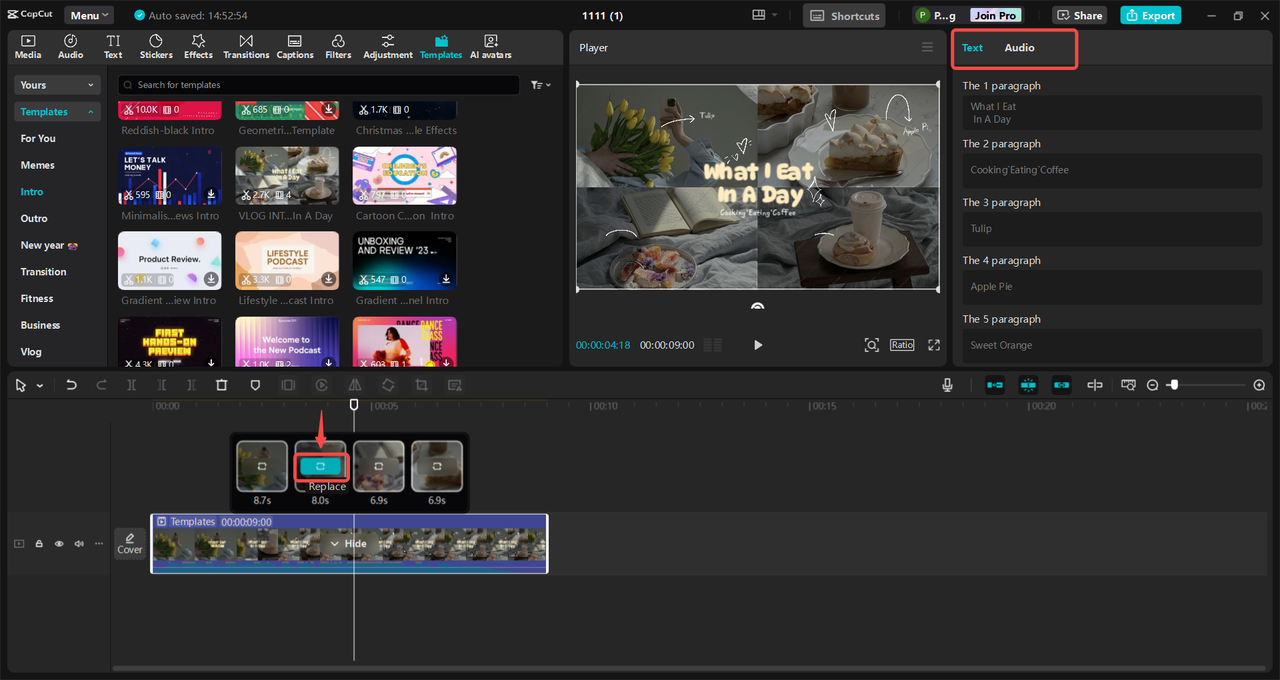Viewport: 1280px width, 680px height.
Task: Select the Fitness template category
Action: tap(37, 298)
